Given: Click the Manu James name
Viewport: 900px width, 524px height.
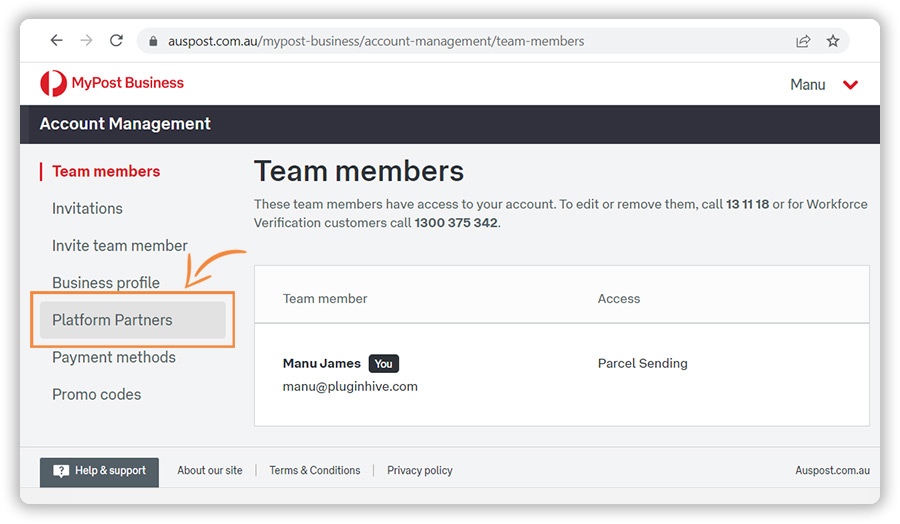Looking at the screenshot, I should 321,364.
